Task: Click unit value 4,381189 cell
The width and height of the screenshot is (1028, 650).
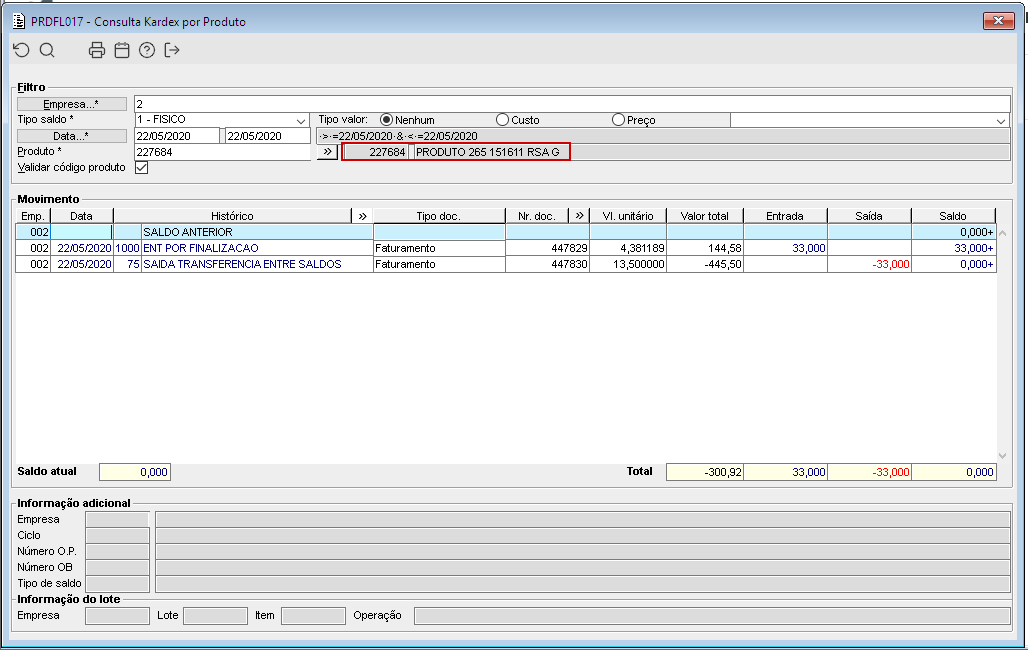Action: tap(628, 248)
